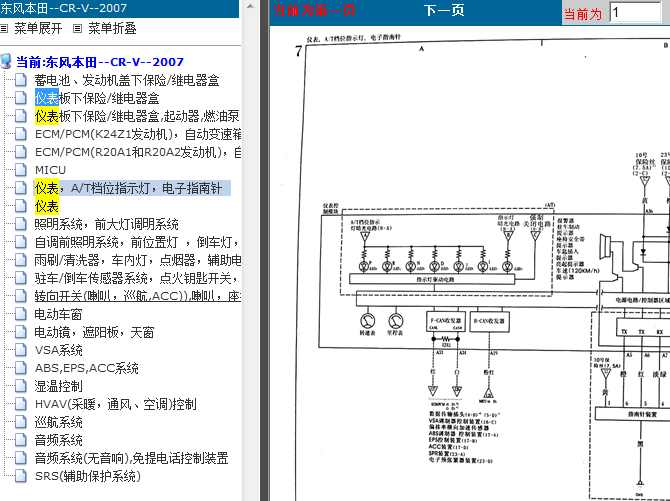Click page icon beside SRS(辅助保护系统)
Screen dimensions: 670x501
(x=21, y=476)
